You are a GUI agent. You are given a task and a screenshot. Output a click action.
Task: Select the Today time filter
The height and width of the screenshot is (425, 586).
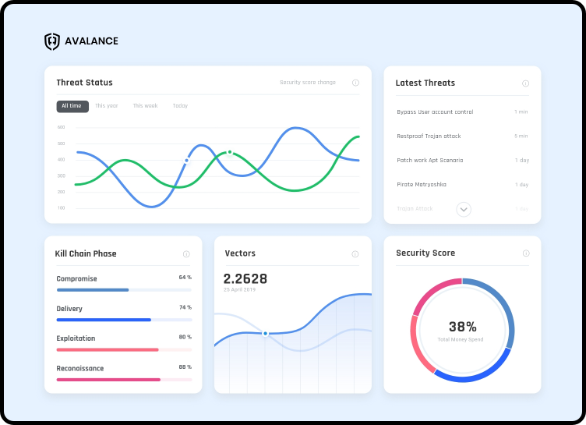(x=180, y=106)
